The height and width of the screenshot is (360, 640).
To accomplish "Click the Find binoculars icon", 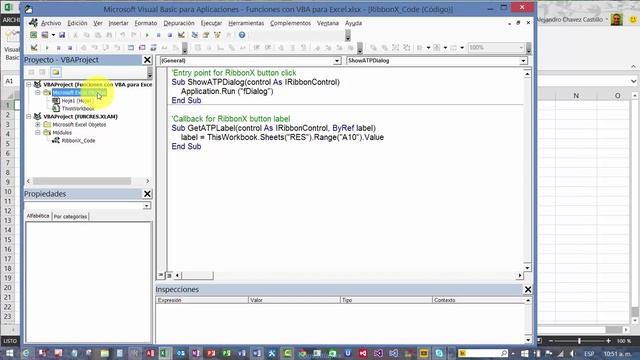I will tap(109, 35).
